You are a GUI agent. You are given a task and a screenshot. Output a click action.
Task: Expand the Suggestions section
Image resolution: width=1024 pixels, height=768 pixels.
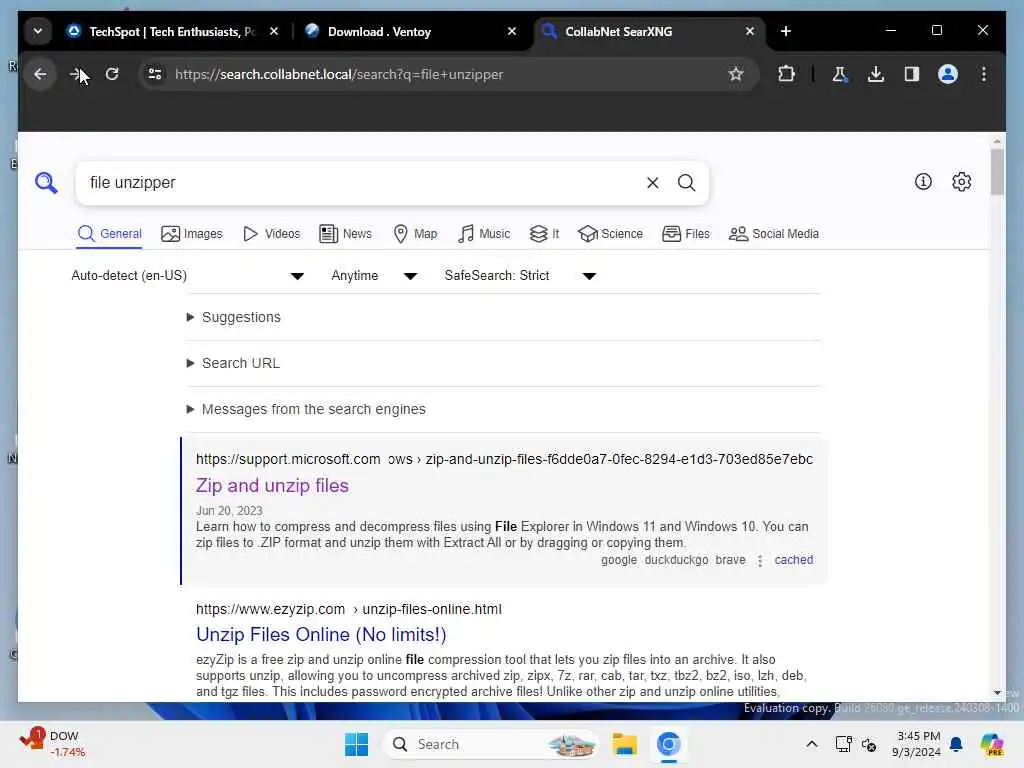pos(234,317)
